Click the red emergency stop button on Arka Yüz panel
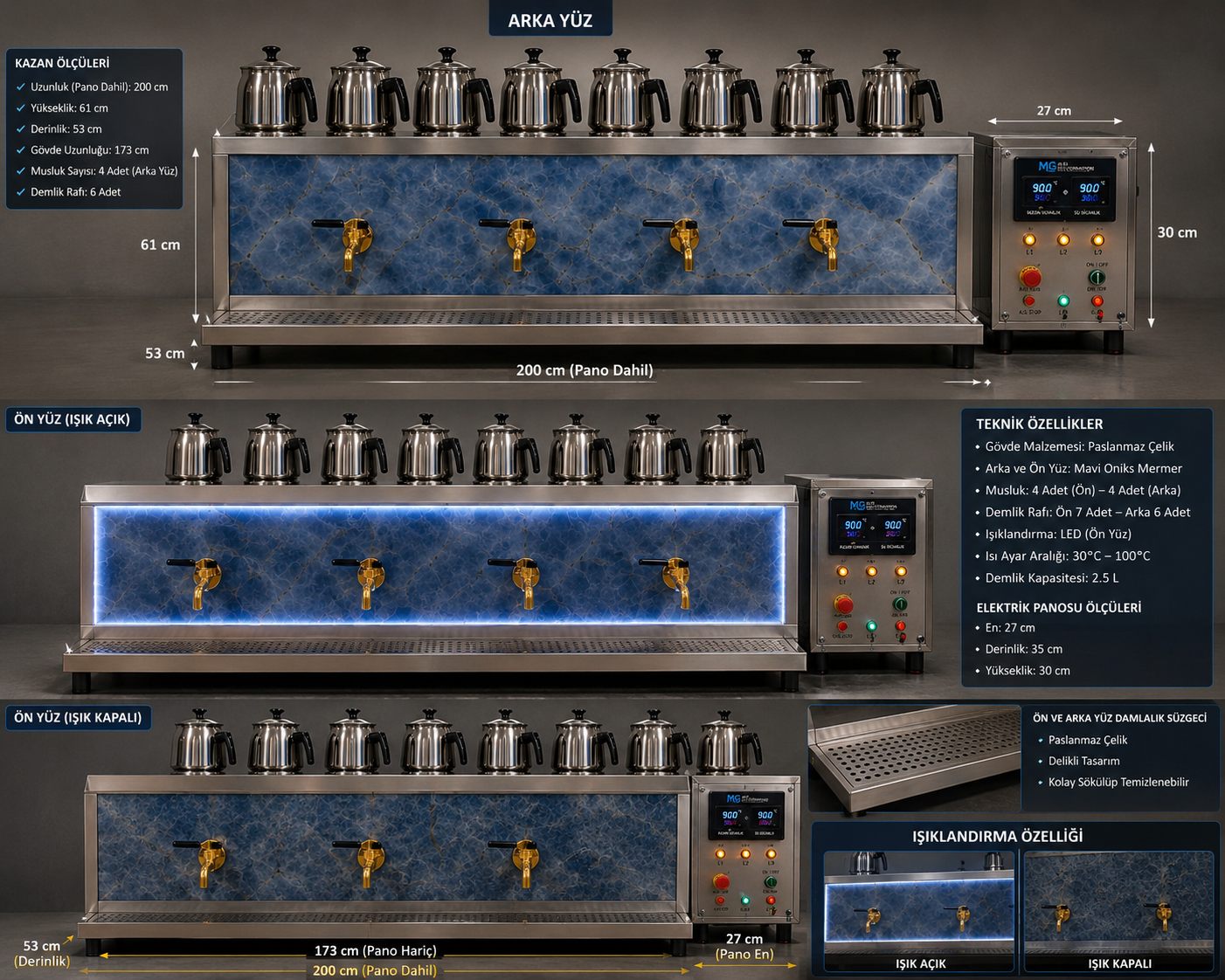The image size is (1225, 980). (x=1030, y=278)
